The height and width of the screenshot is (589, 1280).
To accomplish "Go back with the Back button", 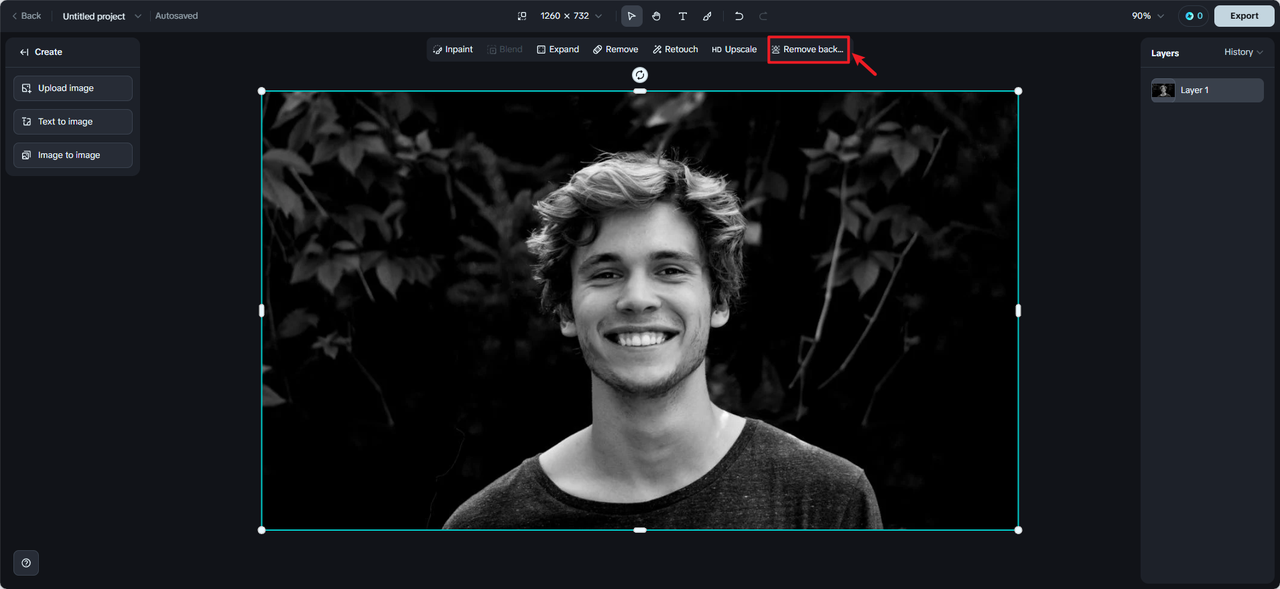I will click(x=26, y=16).
